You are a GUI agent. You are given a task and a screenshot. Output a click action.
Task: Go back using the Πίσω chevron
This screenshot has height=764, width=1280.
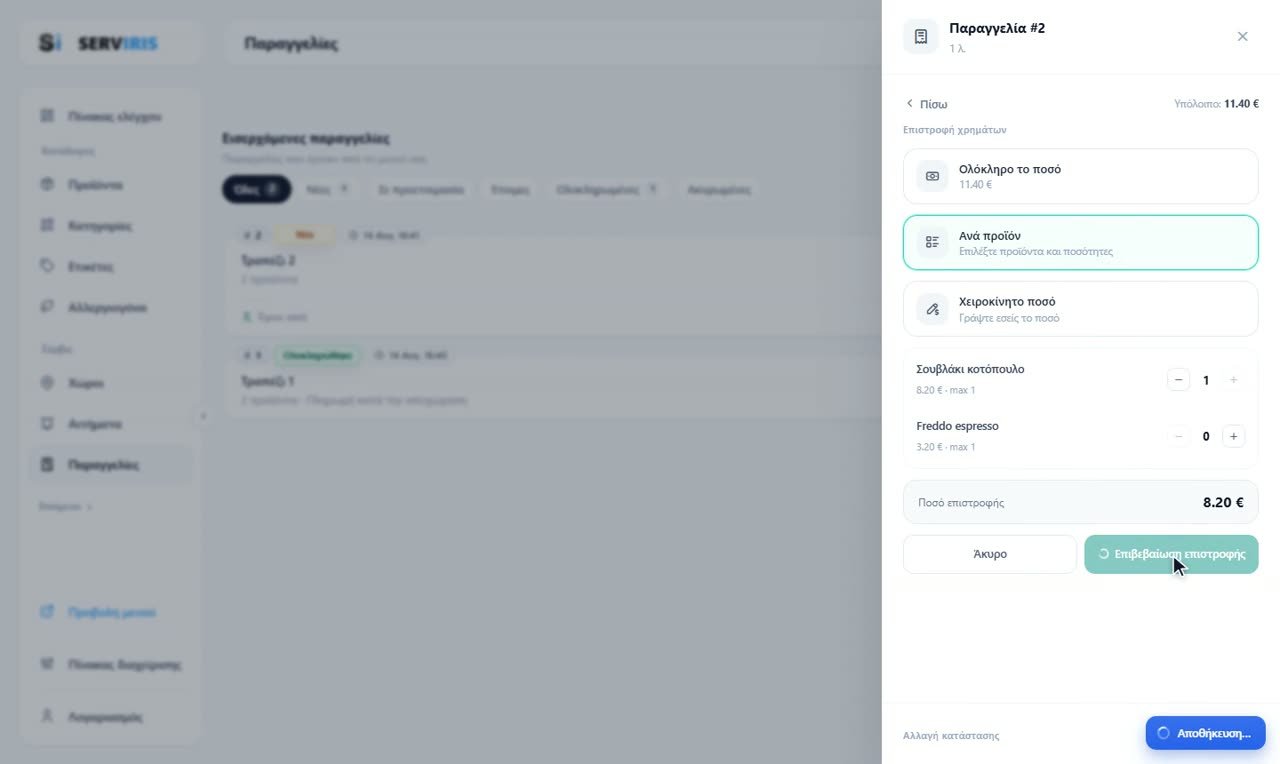[x=926, y=104]
